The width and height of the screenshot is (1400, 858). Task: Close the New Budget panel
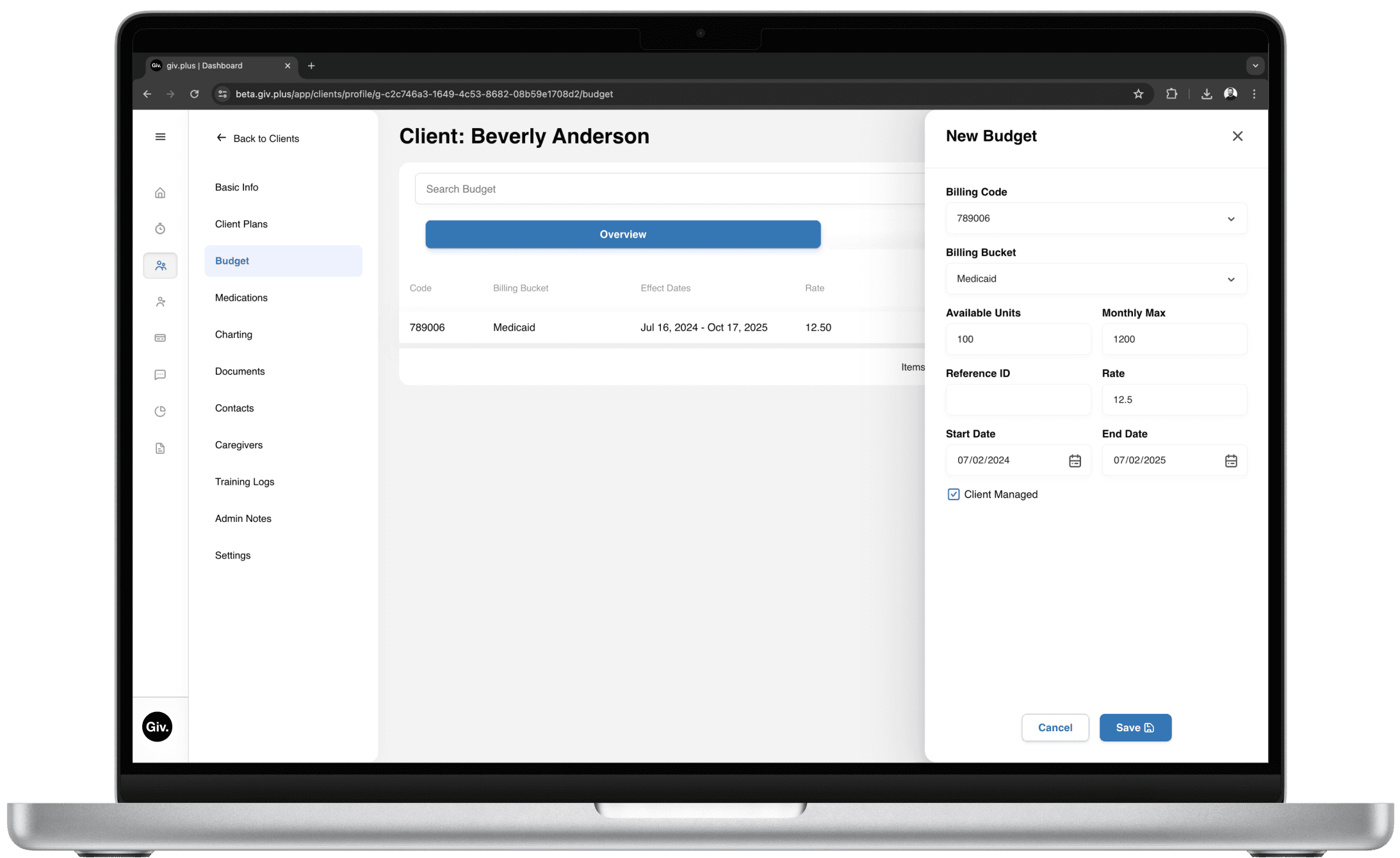tap(1237, 136)
